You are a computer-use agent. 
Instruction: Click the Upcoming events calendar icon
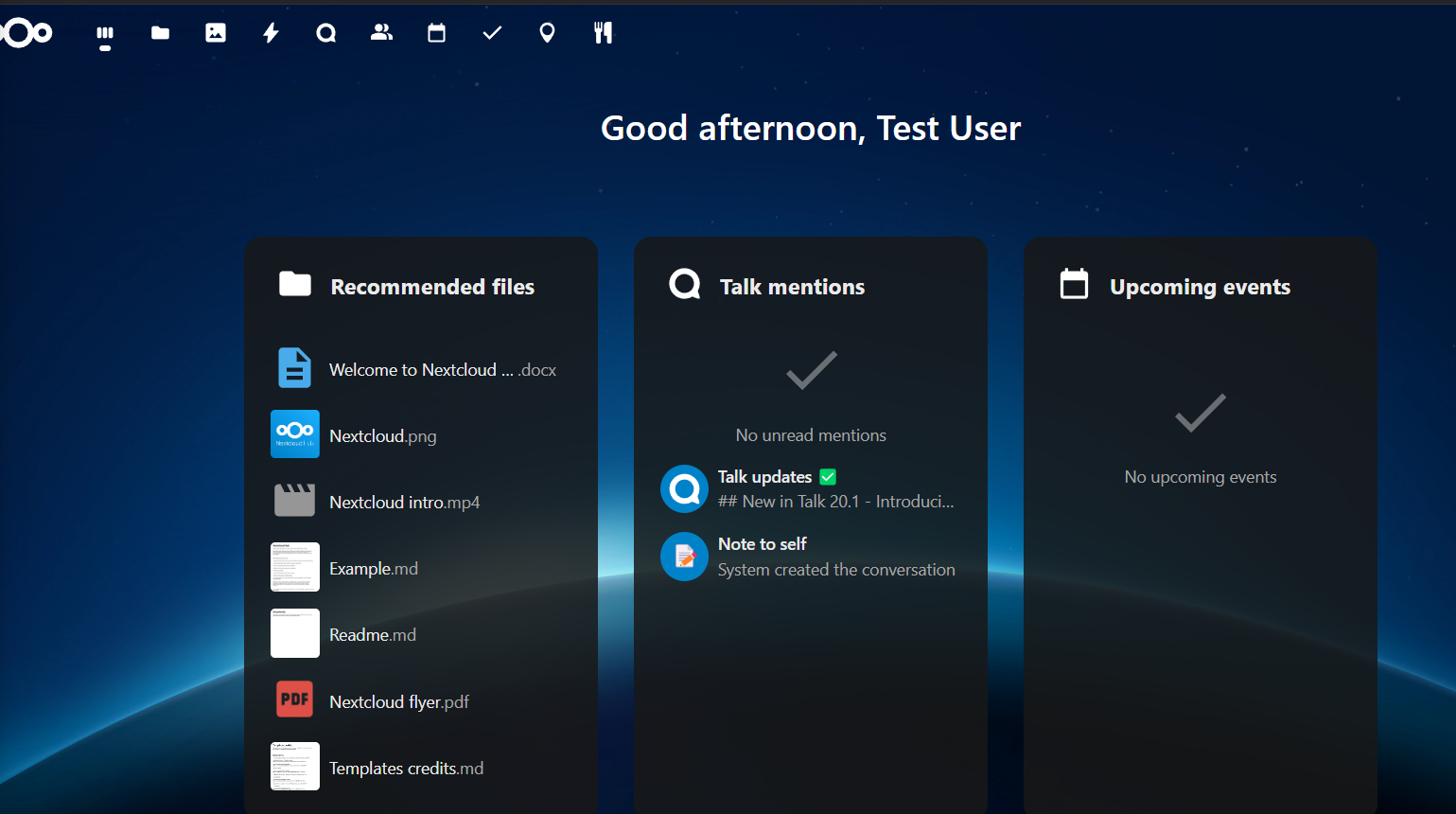[x=1074, y=284]
